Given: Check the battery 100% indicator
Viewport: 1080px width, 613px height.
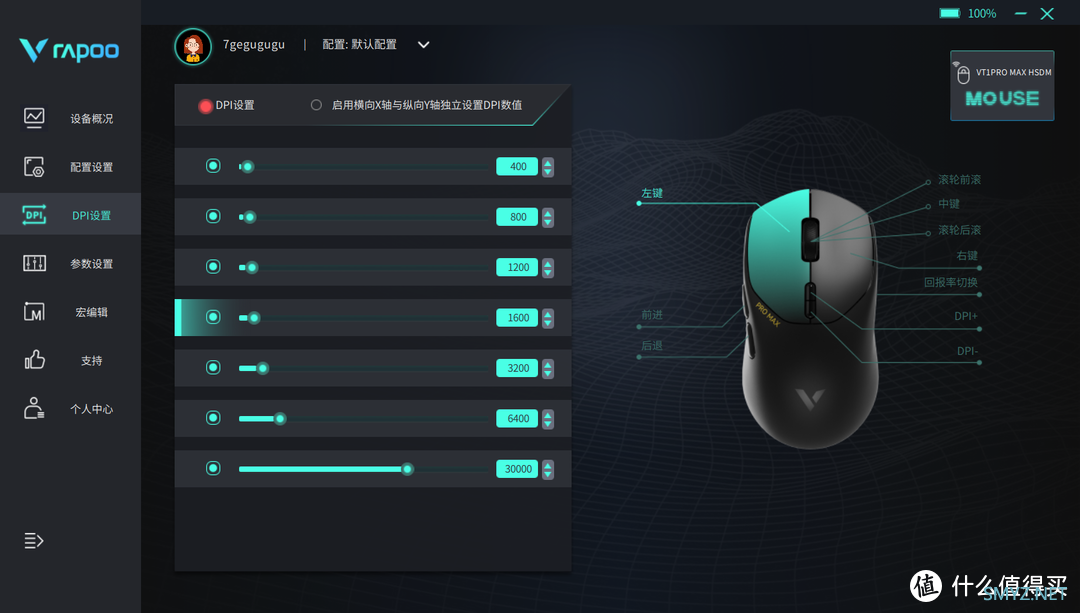Looking at the screenshot, I should coord(968,13).
